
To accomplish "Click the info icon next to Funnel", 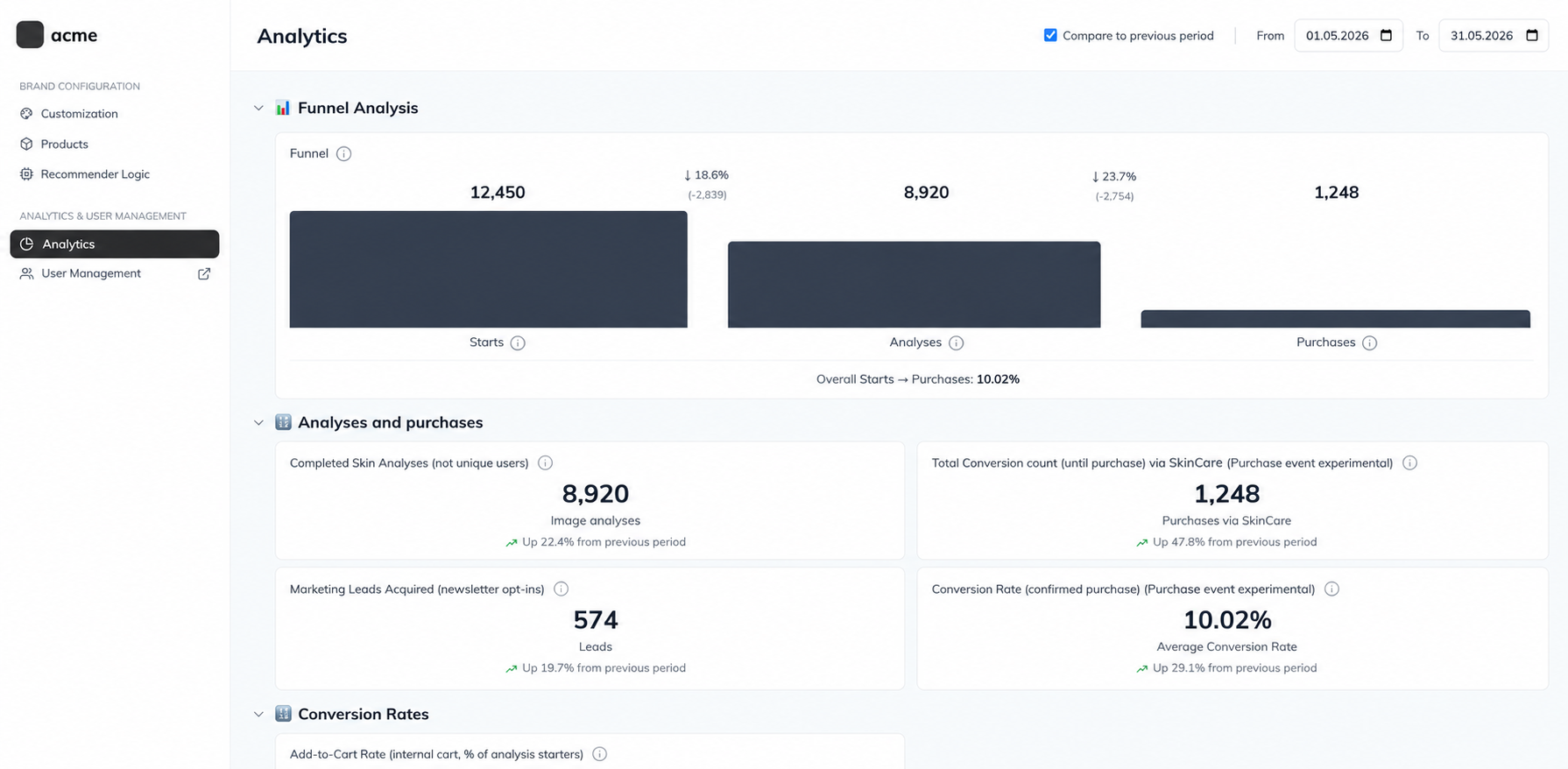I will click(343, 154).
